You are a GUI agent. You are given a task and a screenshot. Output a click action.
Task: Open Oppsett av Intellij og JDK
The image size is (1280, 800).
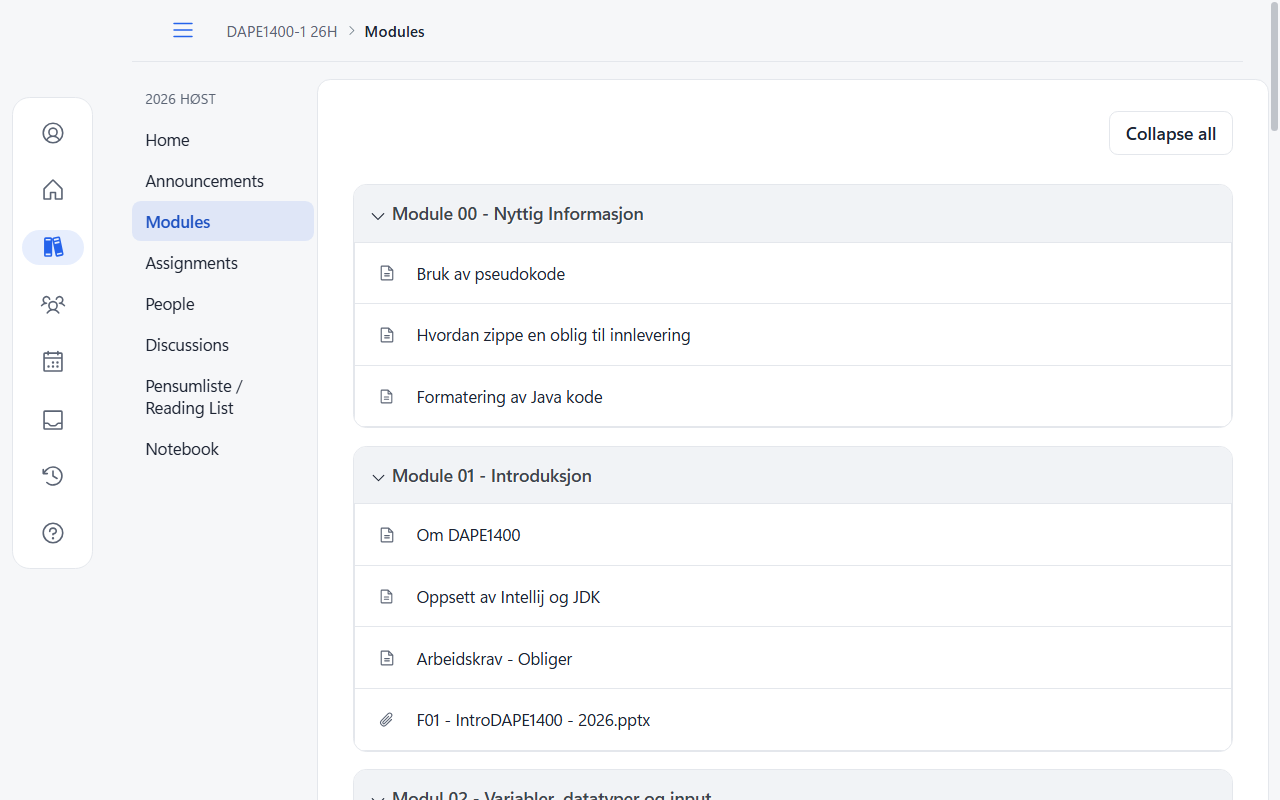point(509,597)
